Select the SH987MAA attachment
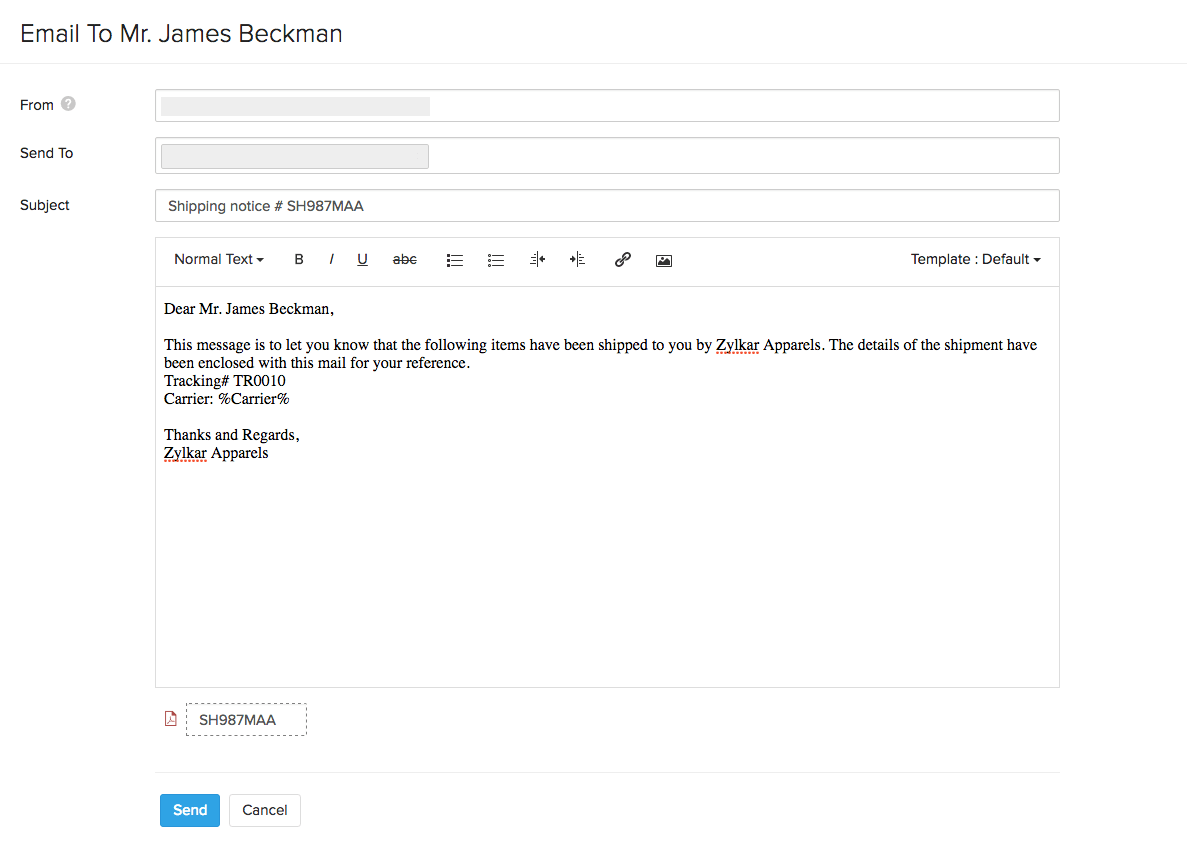The image size is (1187, 843). (x=245, y=718)
